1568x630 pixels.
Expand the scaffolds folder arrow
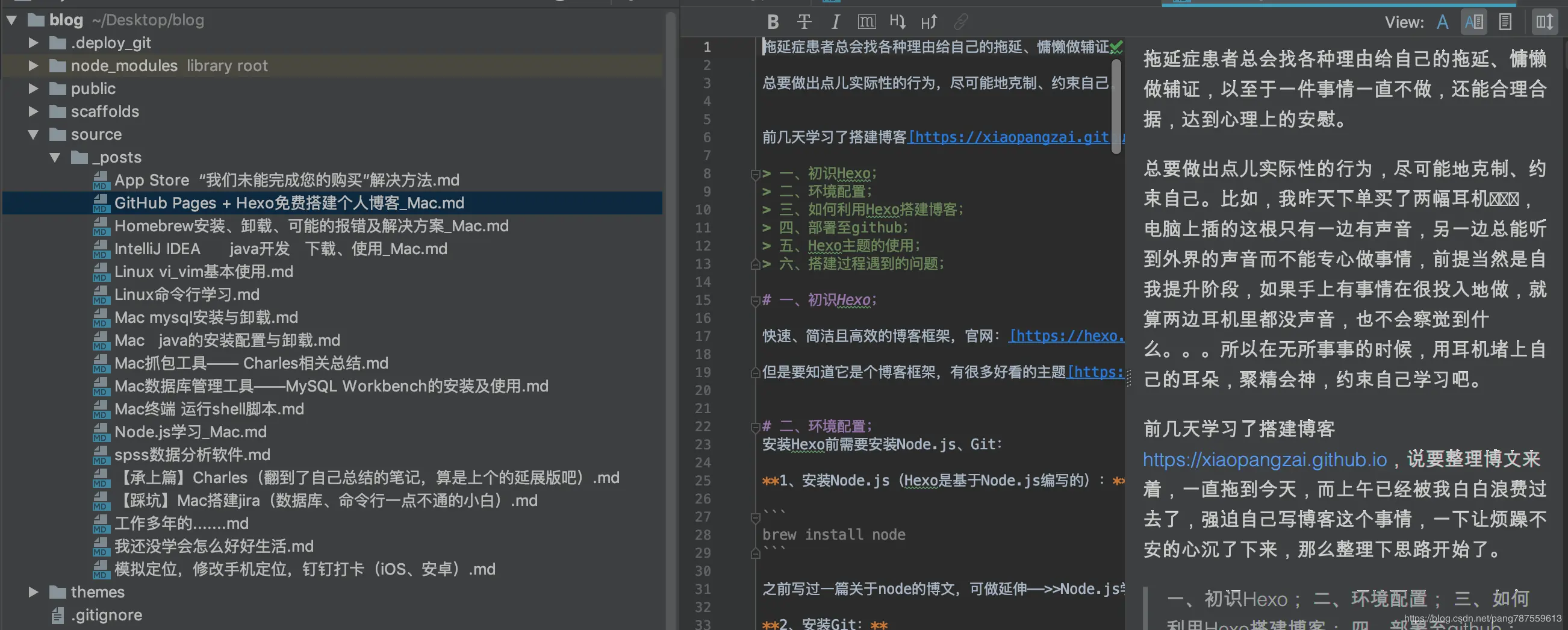(34, 112)
